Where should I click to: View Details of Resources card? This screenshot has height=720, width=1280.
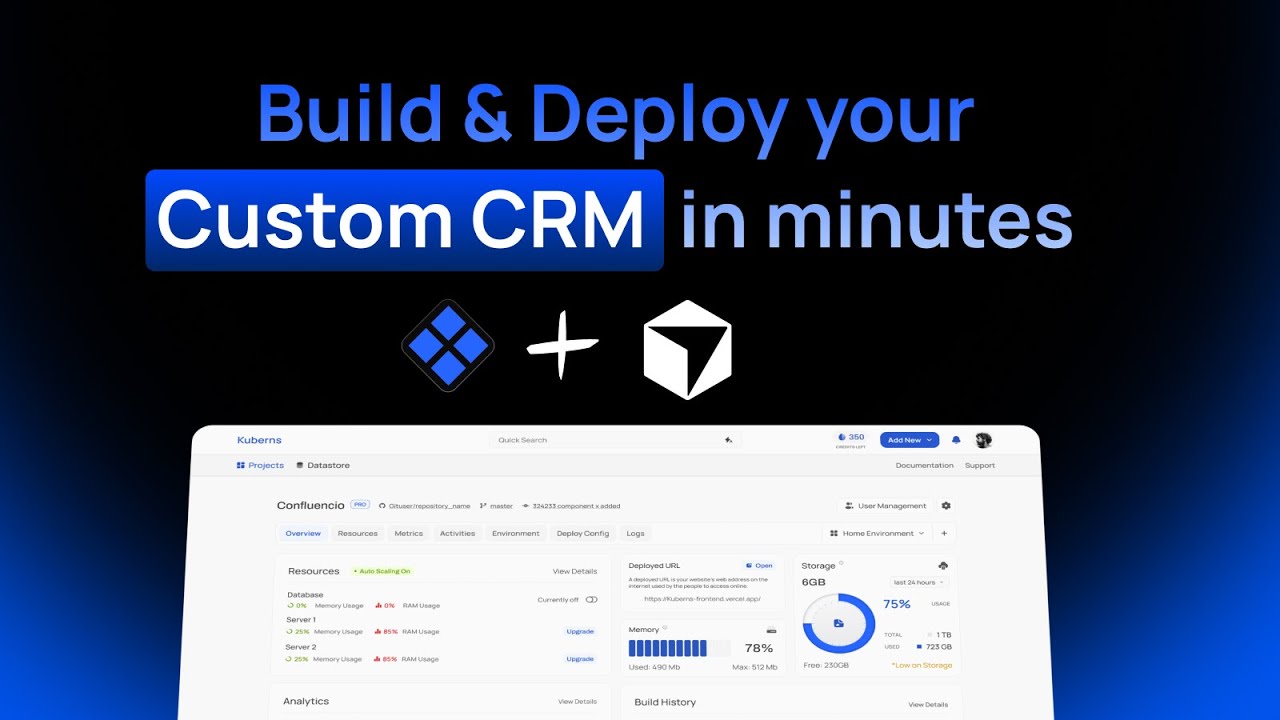click(575, 571)
